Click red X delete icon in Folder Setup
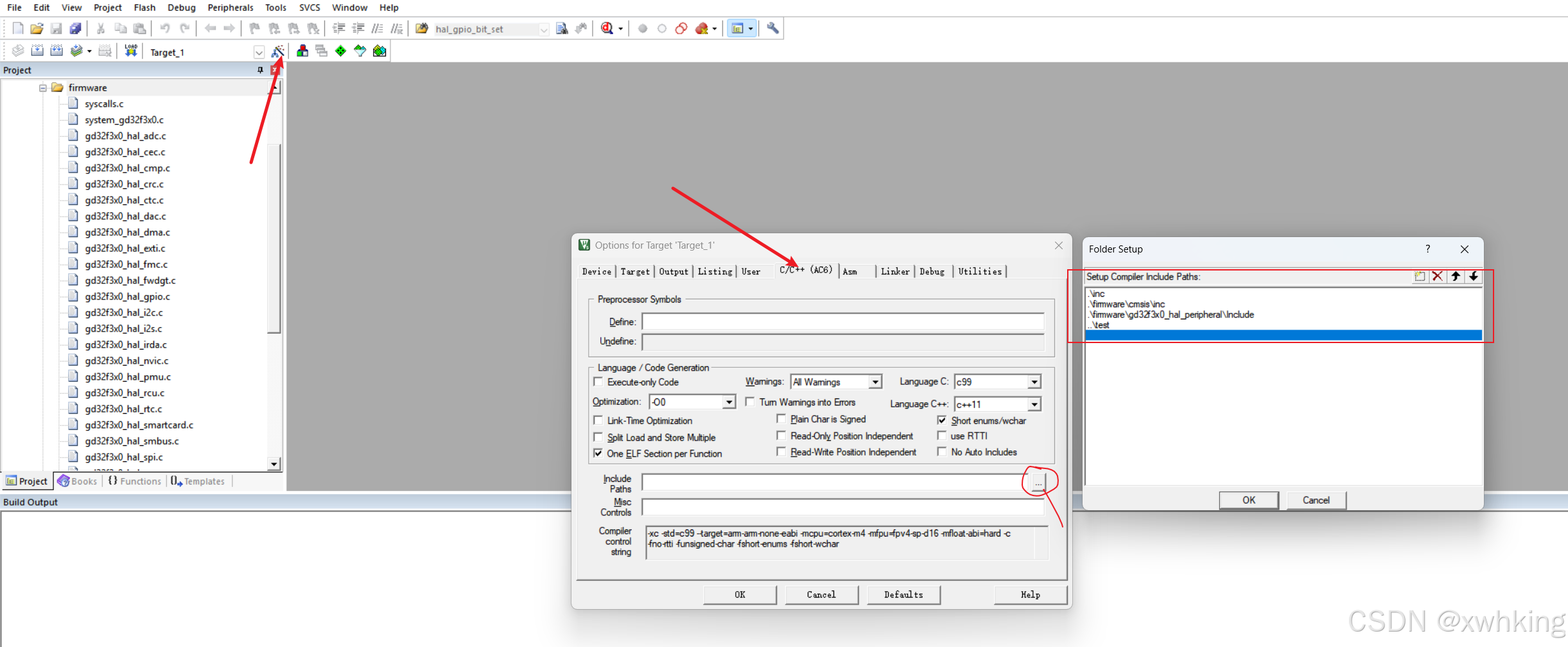 click(x=1438, y=276)
